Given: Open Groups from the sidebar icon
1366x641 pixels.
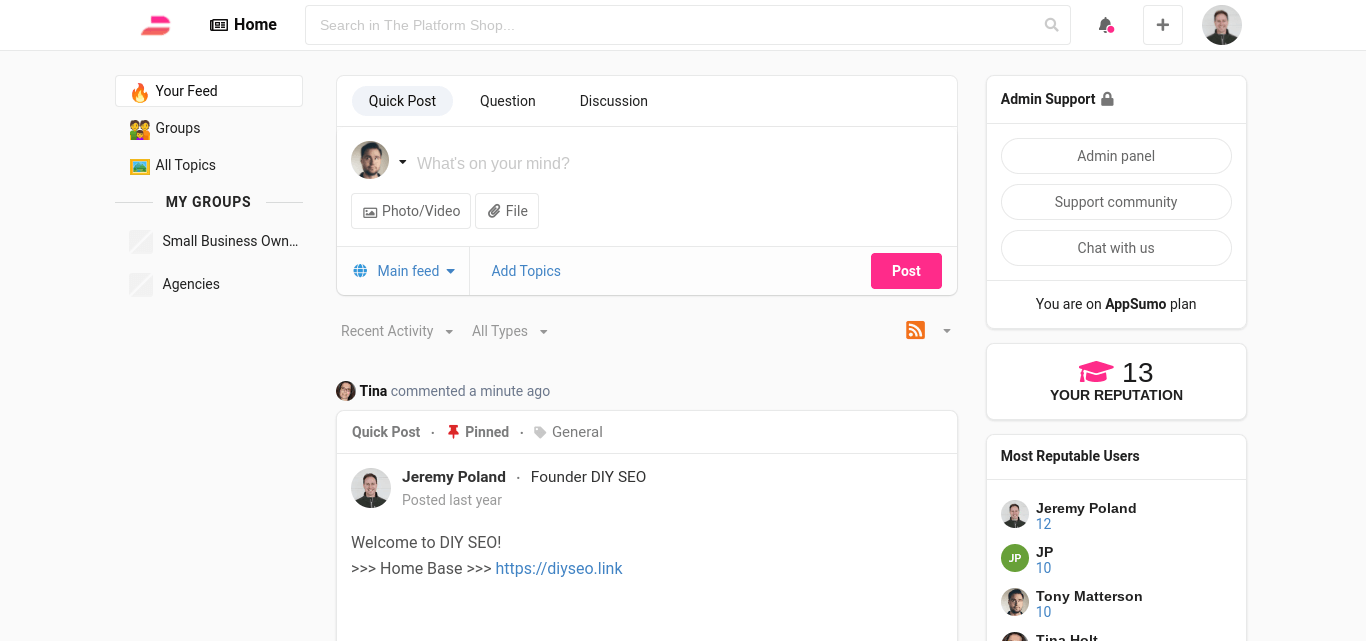Looking at the screenshot, I should (x=138, y=128).
